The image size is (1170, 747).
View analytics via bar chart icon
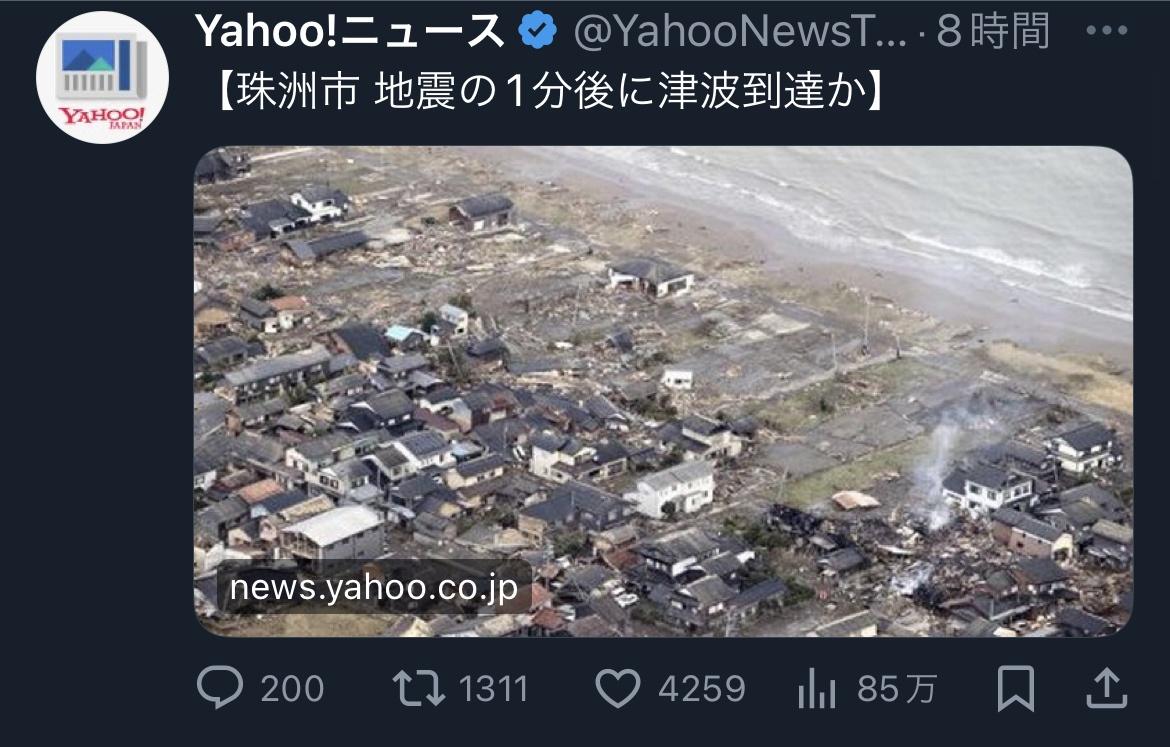pos(816,688)
